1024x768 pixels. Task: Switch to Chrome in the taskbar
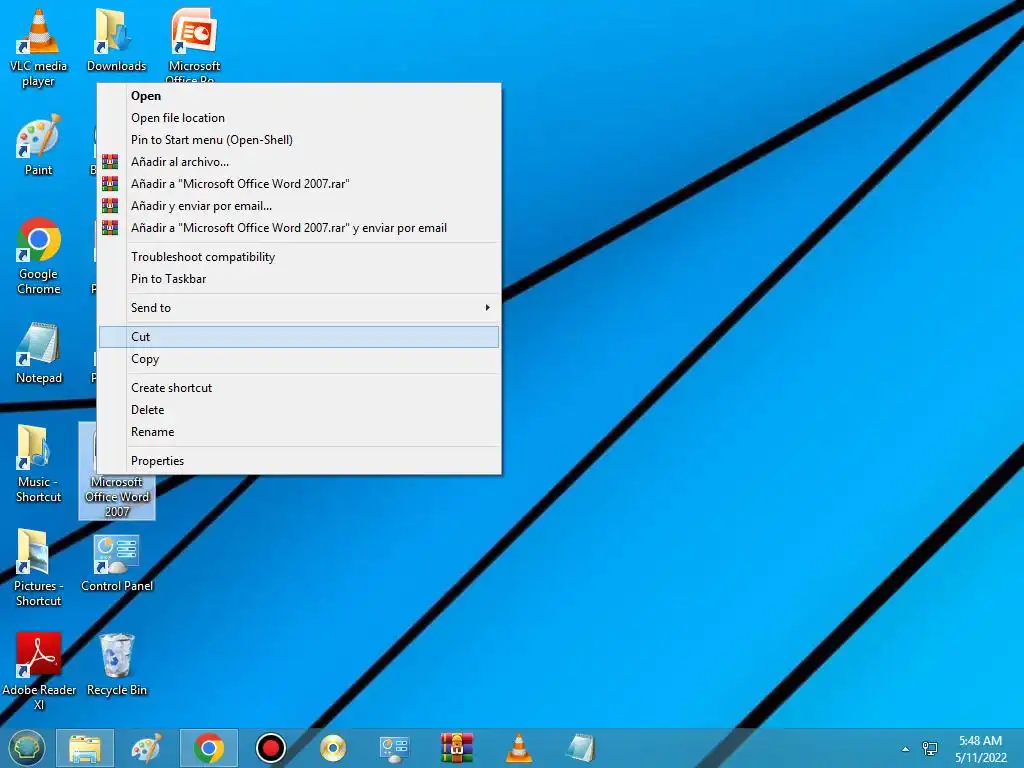208,748
